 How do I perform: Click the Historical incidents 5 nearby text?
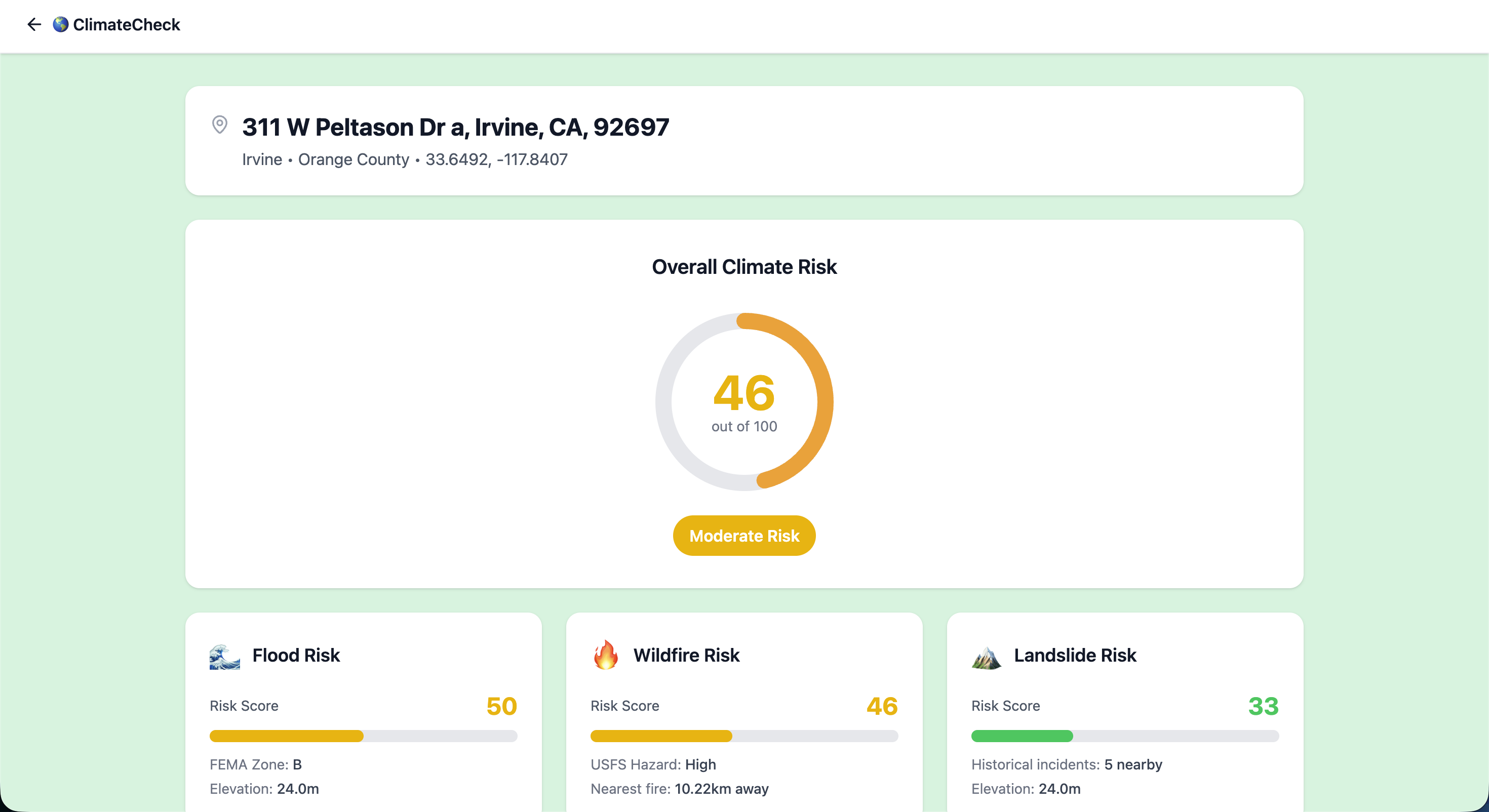pyautogui.click(x=1066, y=764)
